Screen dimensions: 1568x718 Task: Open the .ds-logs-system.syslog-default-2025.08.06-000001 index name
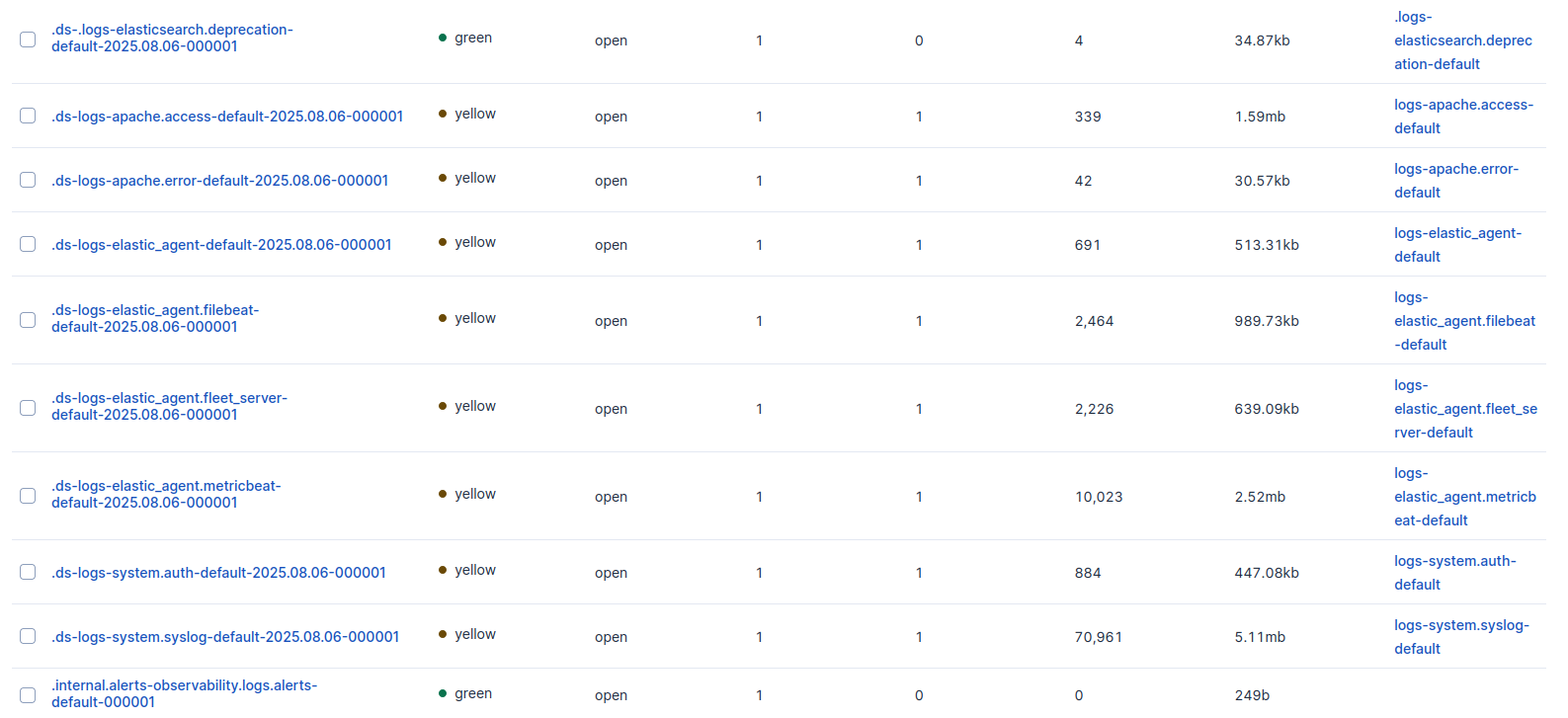click(225, 637)
